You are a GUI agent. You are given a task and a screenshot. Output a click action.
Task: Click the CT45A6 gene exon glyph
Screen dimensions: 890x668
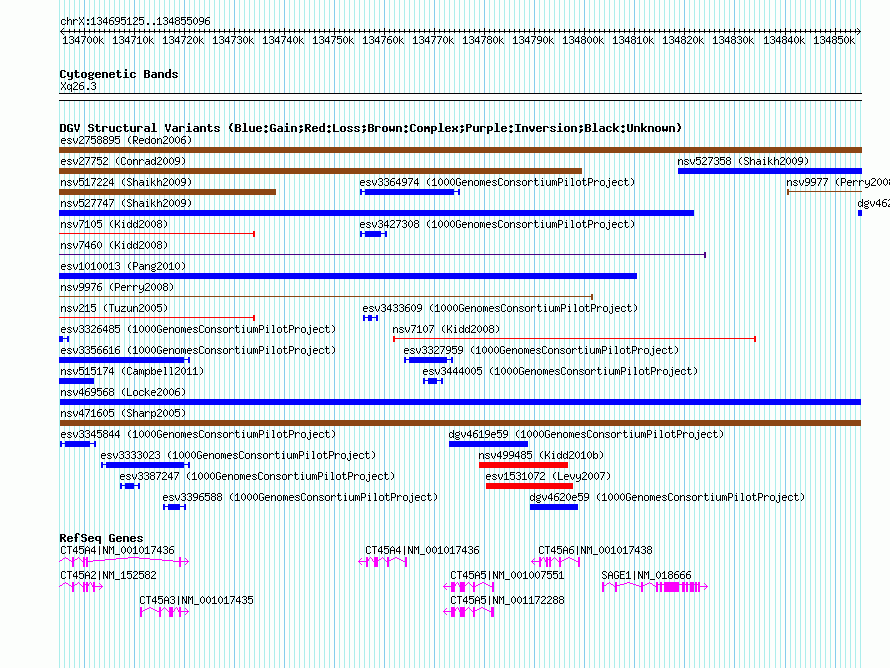[x=556, y=562]
